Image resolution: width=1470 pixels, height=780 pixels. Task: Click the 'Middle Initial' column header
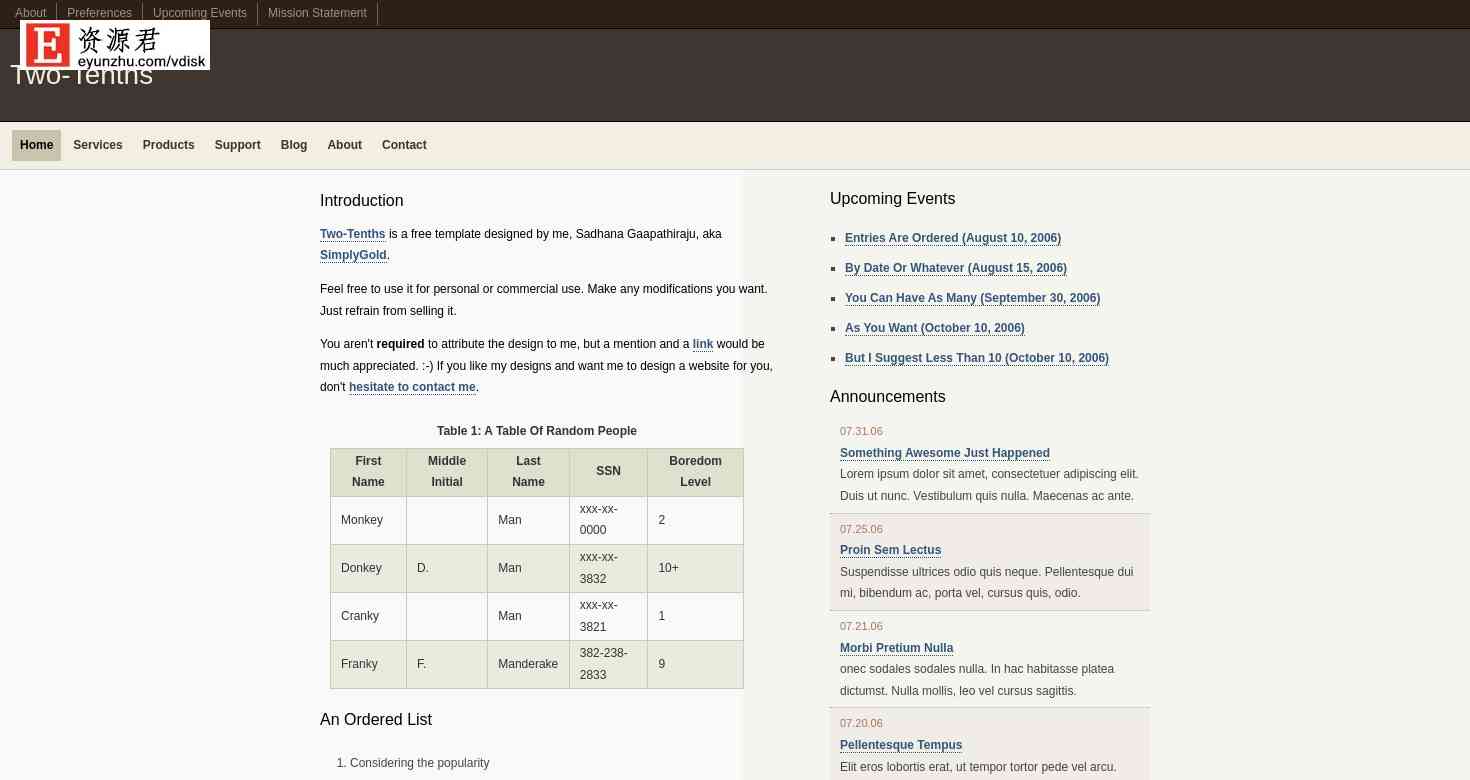[x=447, y=472]
